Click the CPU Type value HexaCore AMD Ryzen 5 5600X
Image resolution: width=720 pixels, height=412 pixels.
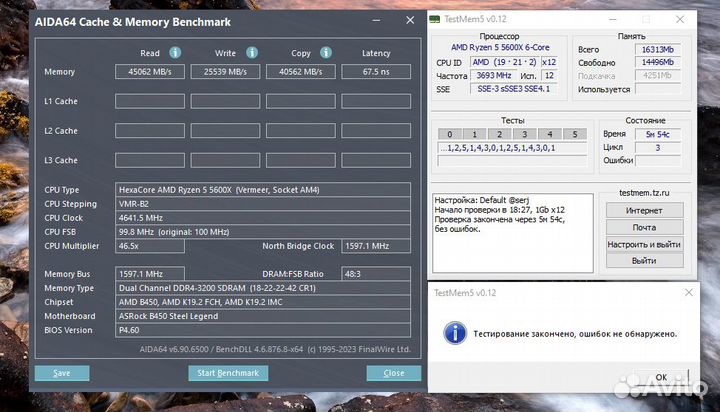(x=263, y=190)
